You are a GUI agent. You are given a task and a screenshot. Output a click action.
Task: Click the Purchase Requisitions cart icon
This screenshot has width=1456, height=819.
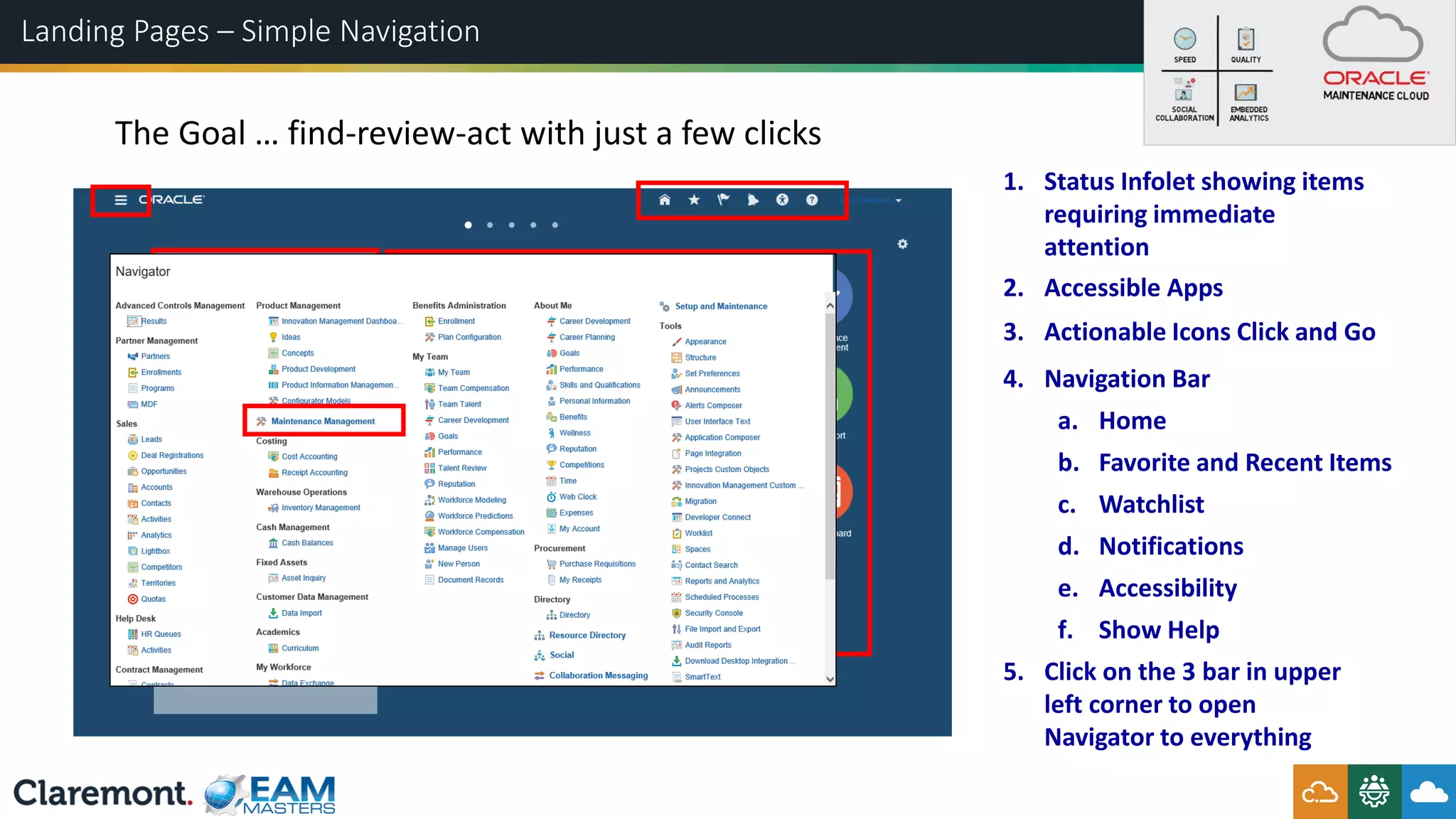point(551,564)
